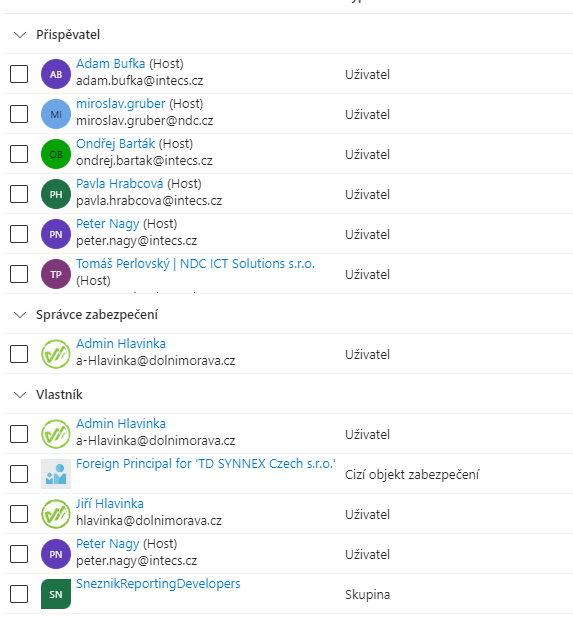The image size is (573, 641).
Task: Click Jiří Hlavinka's logo avatar
Action: point(56,514)
